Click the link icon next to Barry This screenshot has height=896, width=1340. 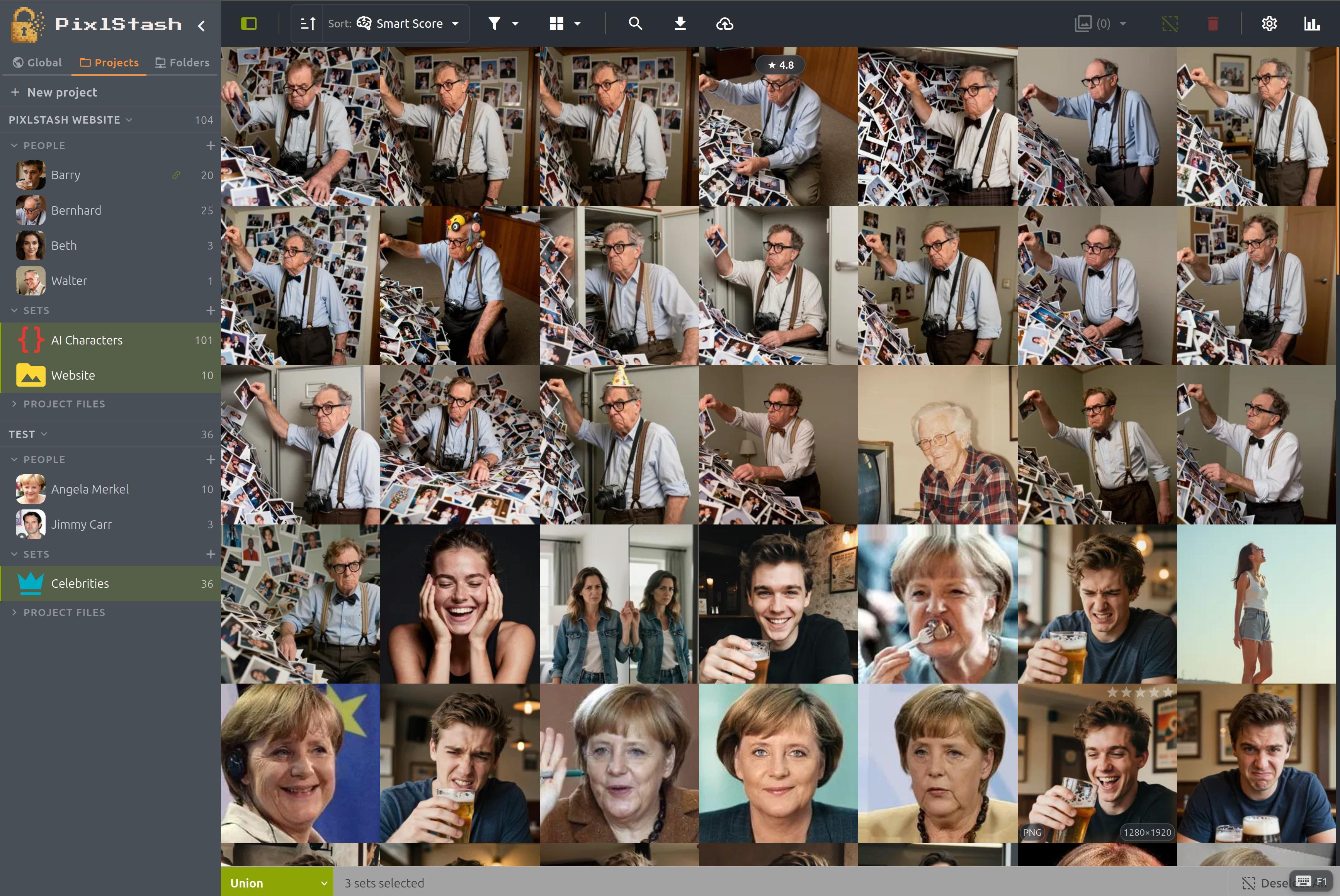(177, 175)
